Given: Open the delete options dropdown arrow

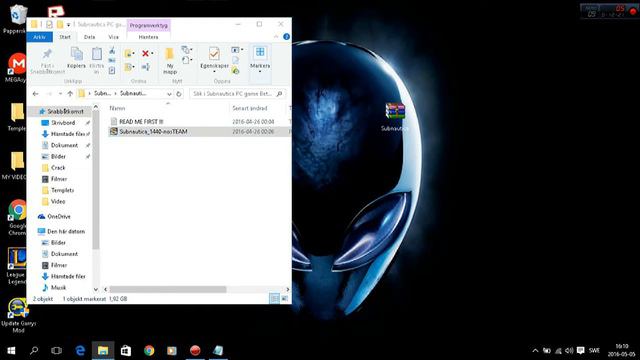Looking at the screenshot, I should [x=153, y=53].
